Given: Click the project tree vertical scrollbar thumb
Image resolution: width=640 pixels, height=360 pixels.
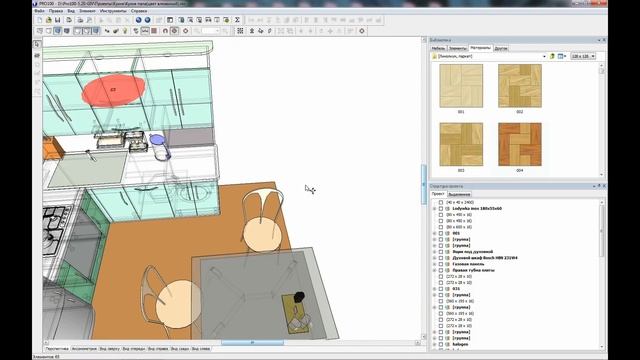Looking at the screenshot, I should pos(602,230).
